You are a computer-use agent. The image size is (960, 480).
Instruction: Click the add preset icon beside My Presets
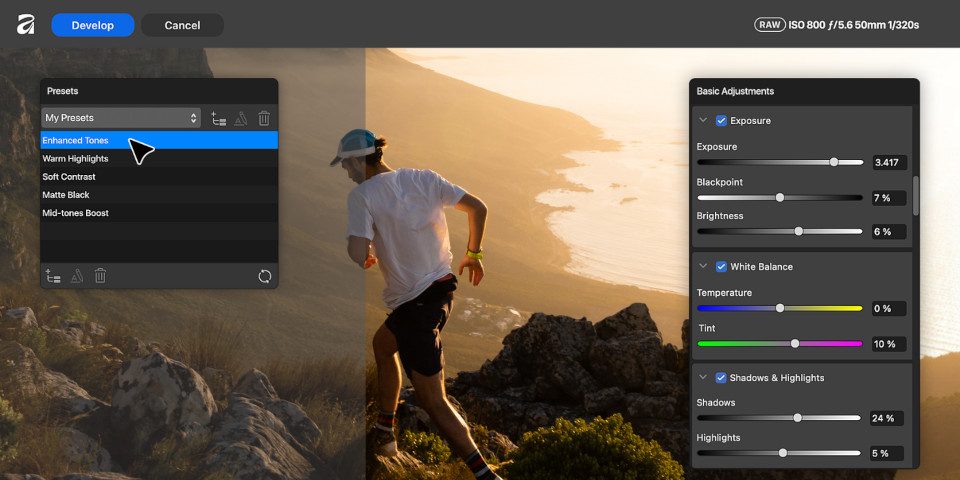(x=219, y=118)
